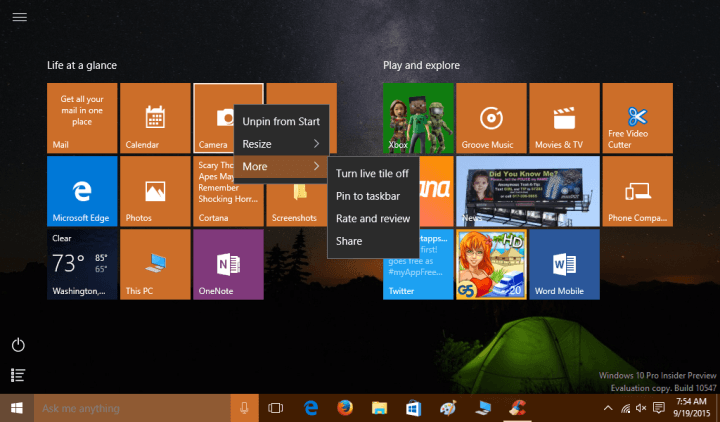Screen dimensions: 720x422
Task: Open the network status tray icon
Action: tap(625, 408)
